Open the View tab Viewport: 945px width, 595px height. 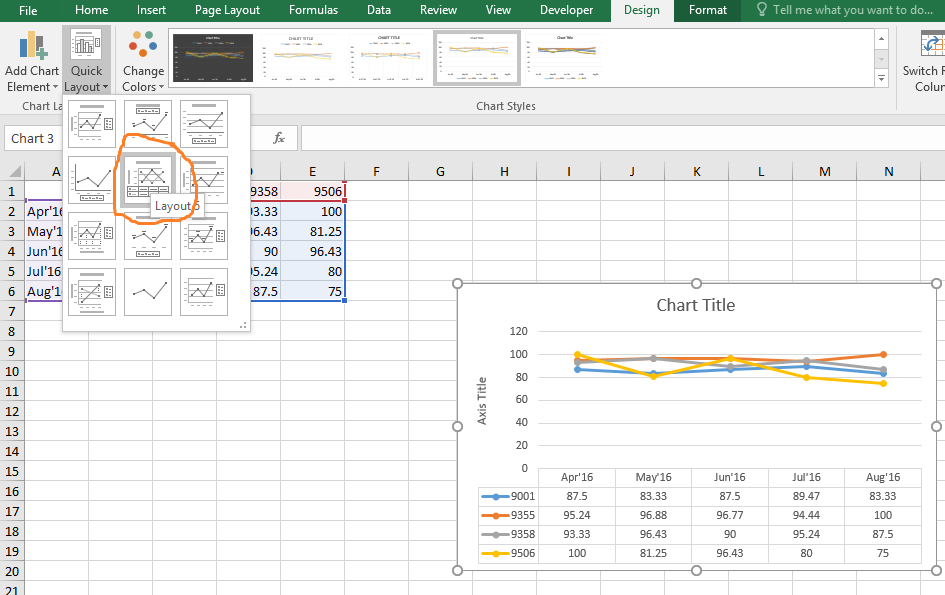click(498, 10)
